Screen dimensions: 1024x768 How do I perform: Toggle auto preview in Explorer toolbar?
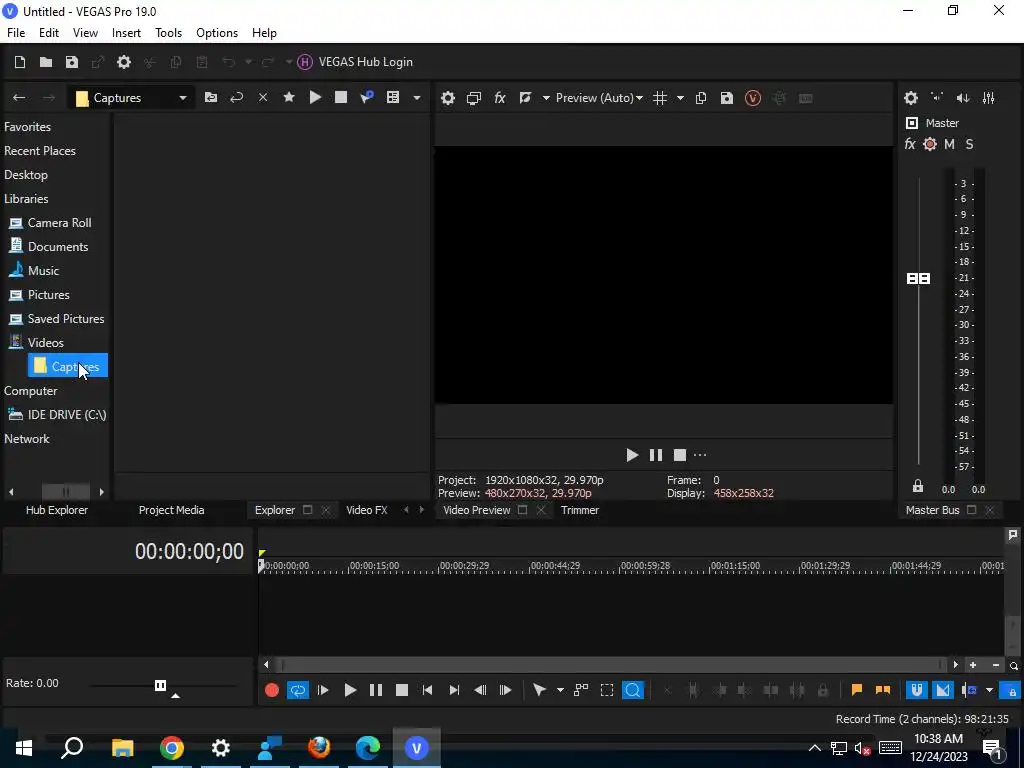[367, 97]
